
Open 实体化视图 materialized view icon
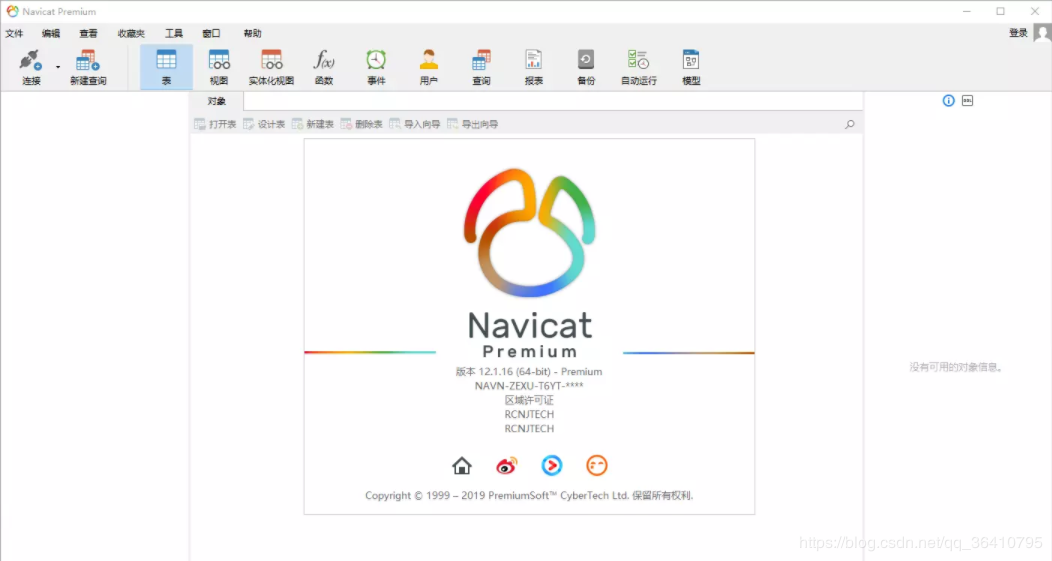click(x=271, y=67)
